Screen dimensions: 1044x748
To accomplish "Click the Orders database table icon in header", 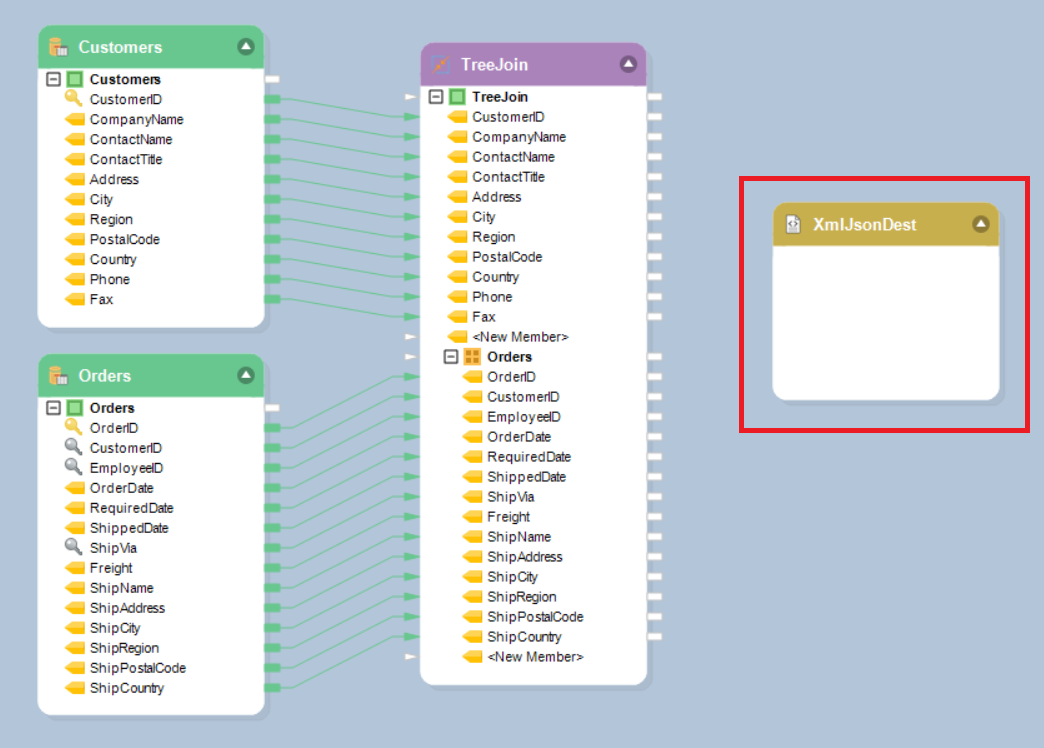I will 58,376.
